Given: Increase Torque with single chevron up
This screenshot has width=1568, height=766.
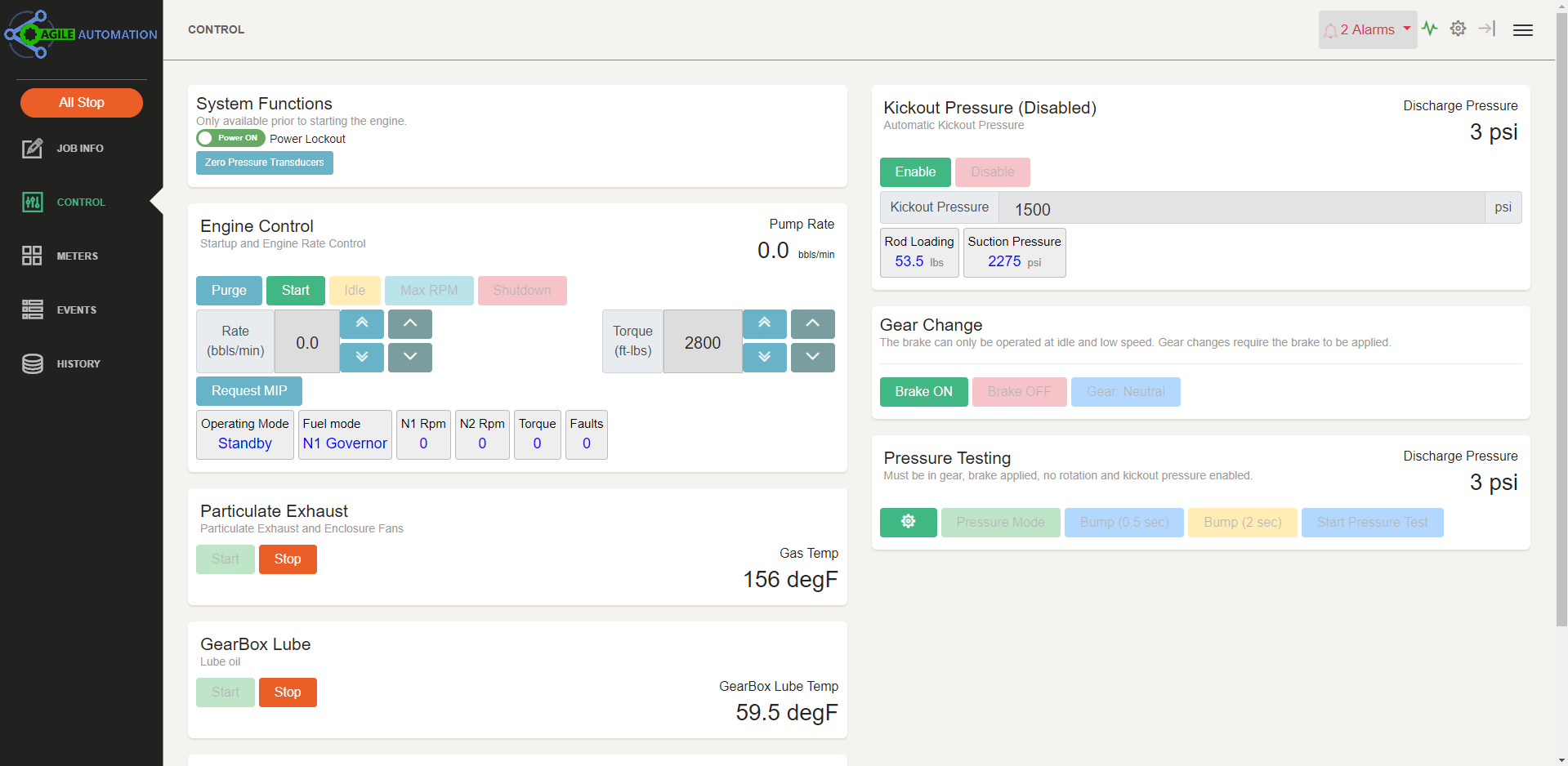Looking at the screenshot, I should [x=812, y=324].
